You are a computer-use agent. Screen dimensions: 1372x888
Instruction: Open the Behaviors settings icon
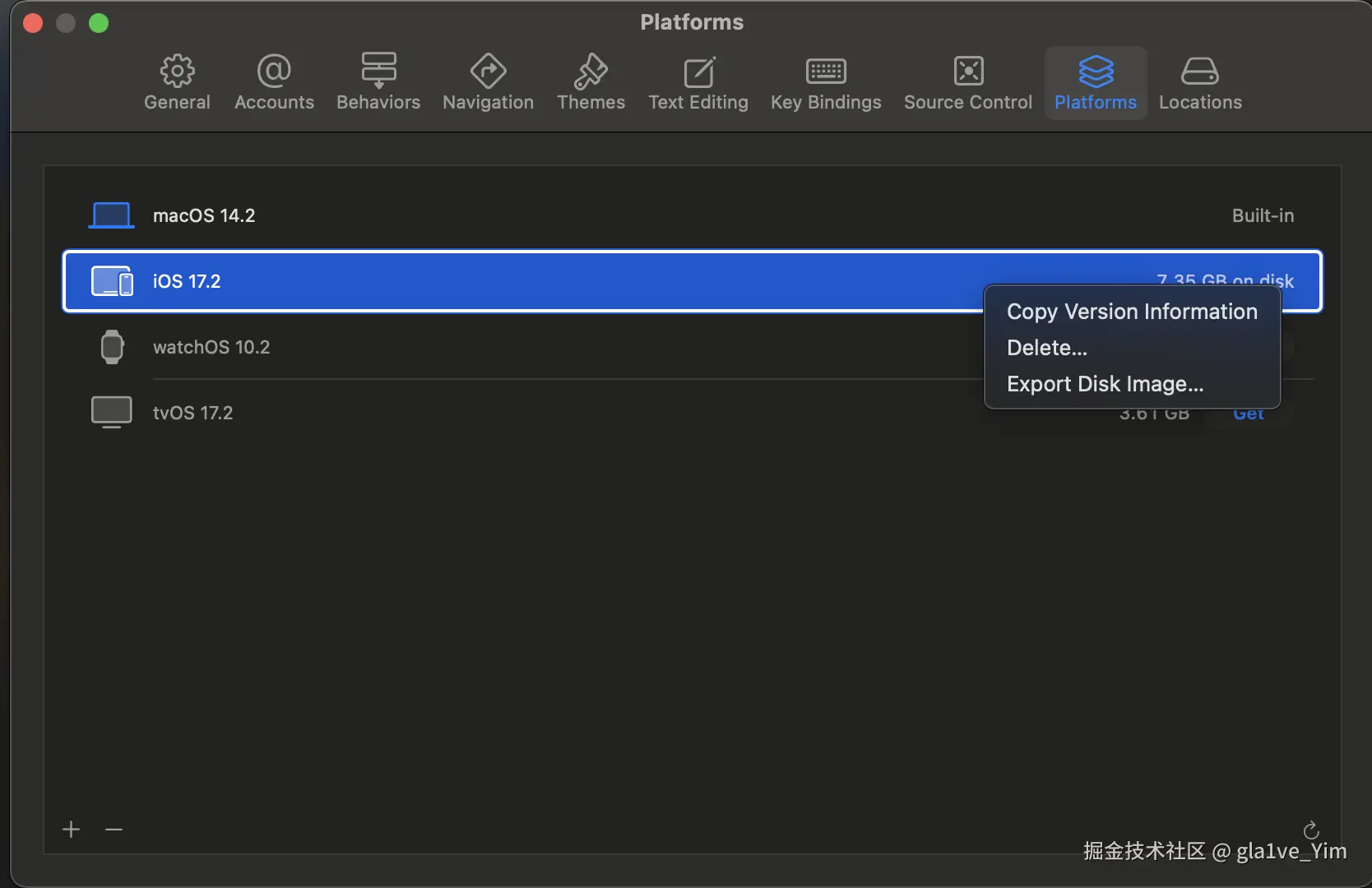click(378, 71)
